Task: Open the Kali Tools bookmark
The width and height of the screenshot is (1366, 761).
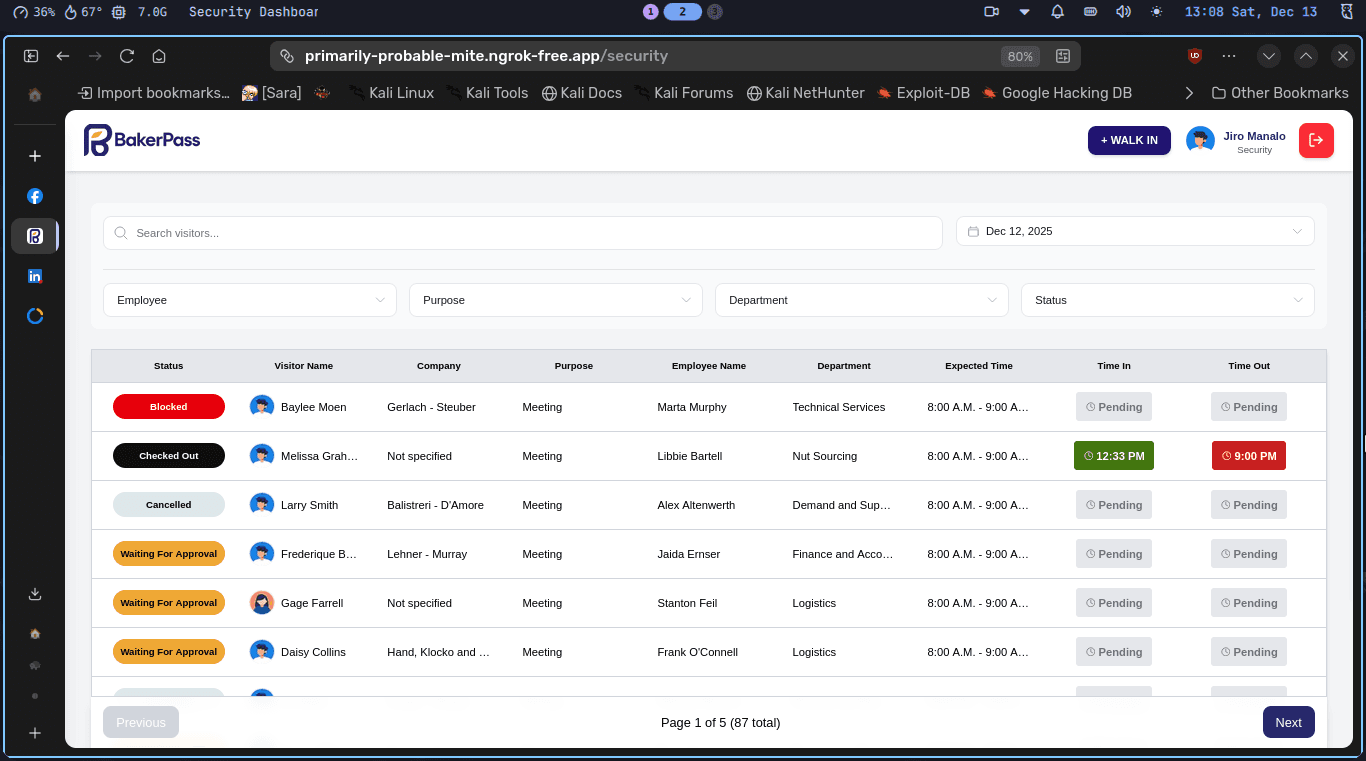Action: point(486,93)
